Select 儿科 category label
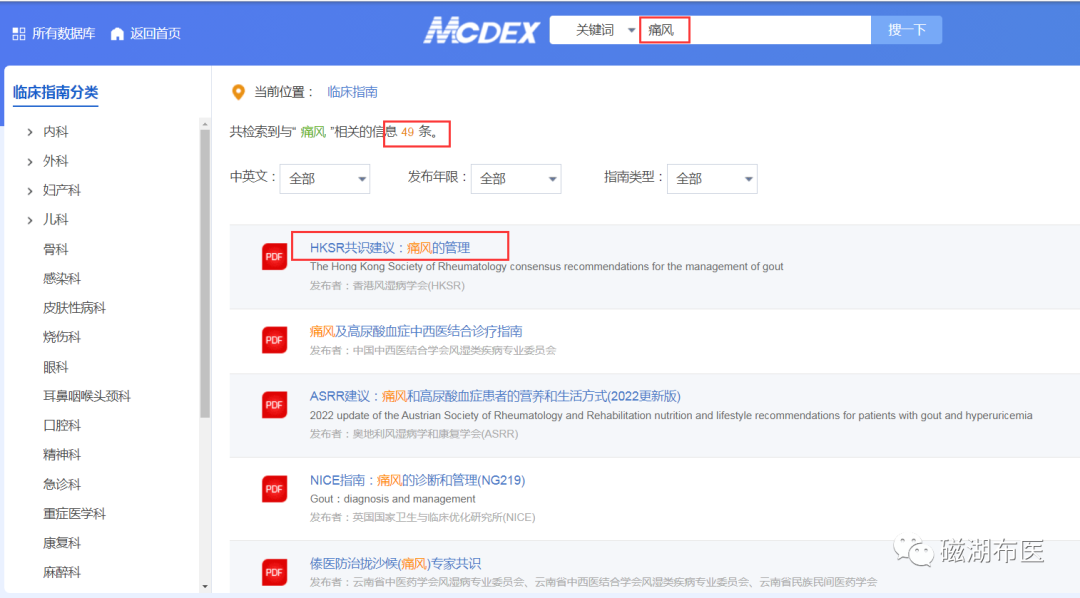The height and width of the screenshot is (598, 1080). click(x=56, y=220)
